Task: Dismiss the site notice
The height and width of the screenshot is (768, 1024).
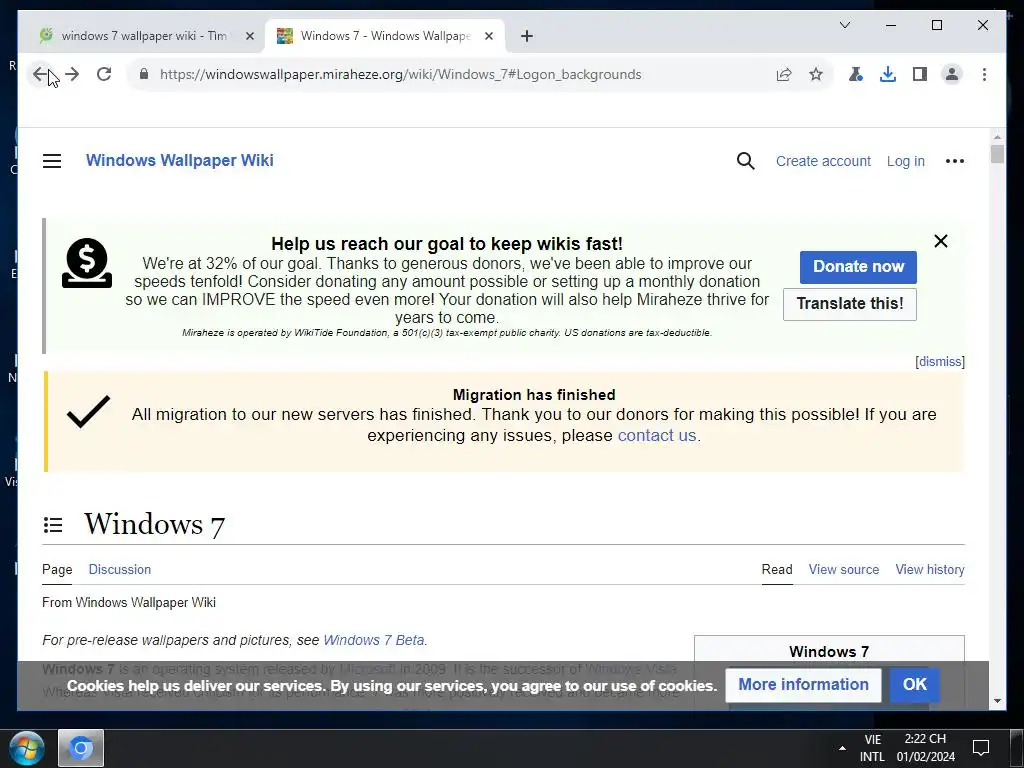Action: (x=940, y=362)
